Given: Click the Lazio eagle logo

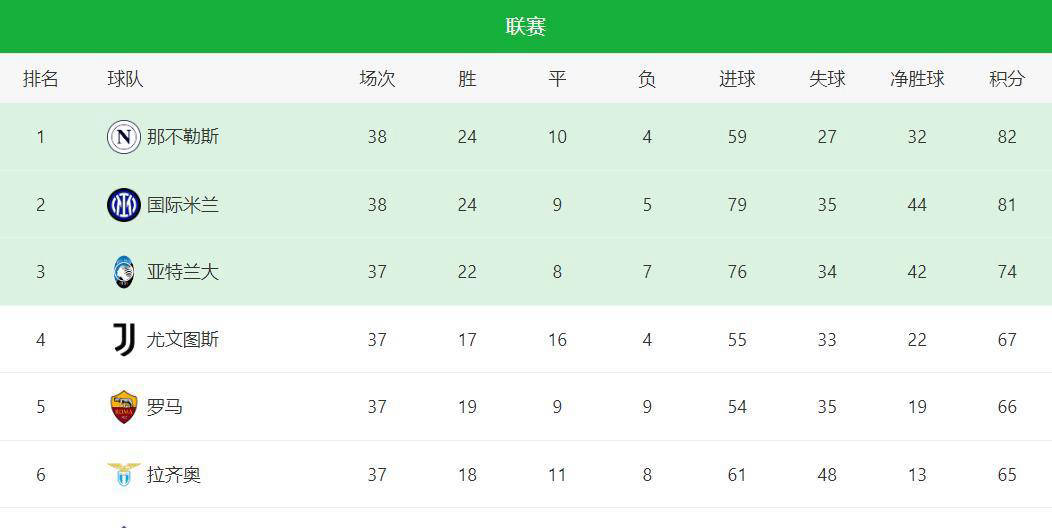Looking at the screenshot, I should [123, 474].
